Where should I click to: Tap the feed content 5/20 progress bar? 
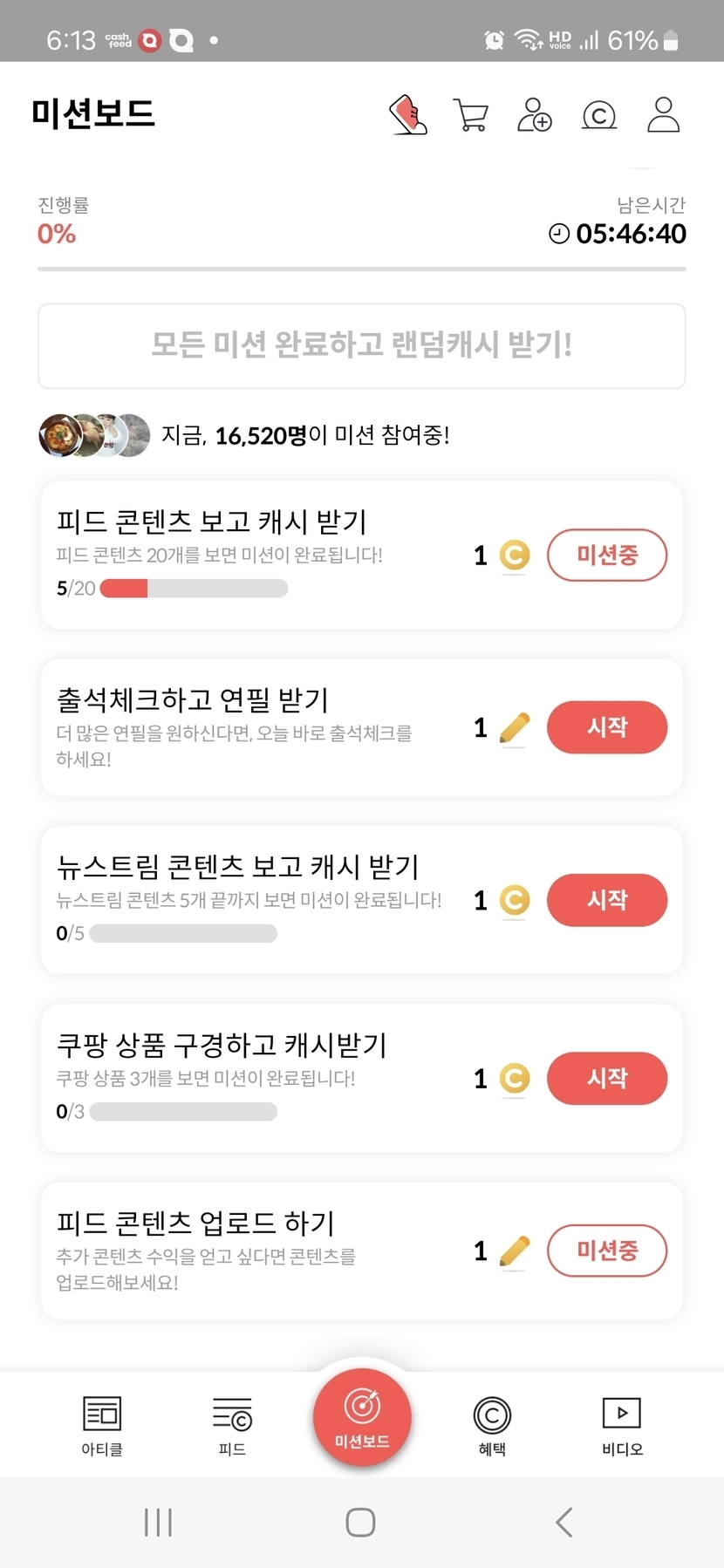pos(194,589)
